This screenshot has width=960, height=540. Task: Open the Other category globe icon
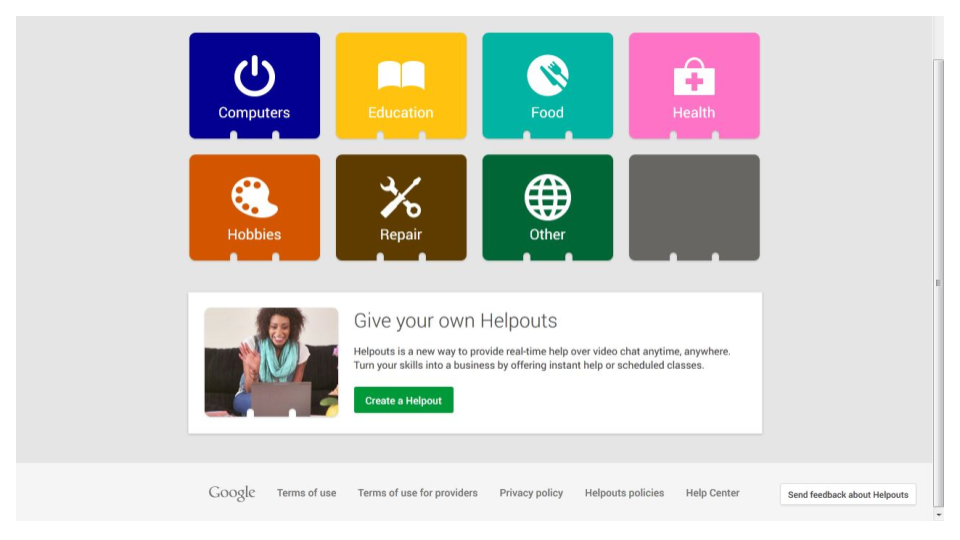point(547,197)
